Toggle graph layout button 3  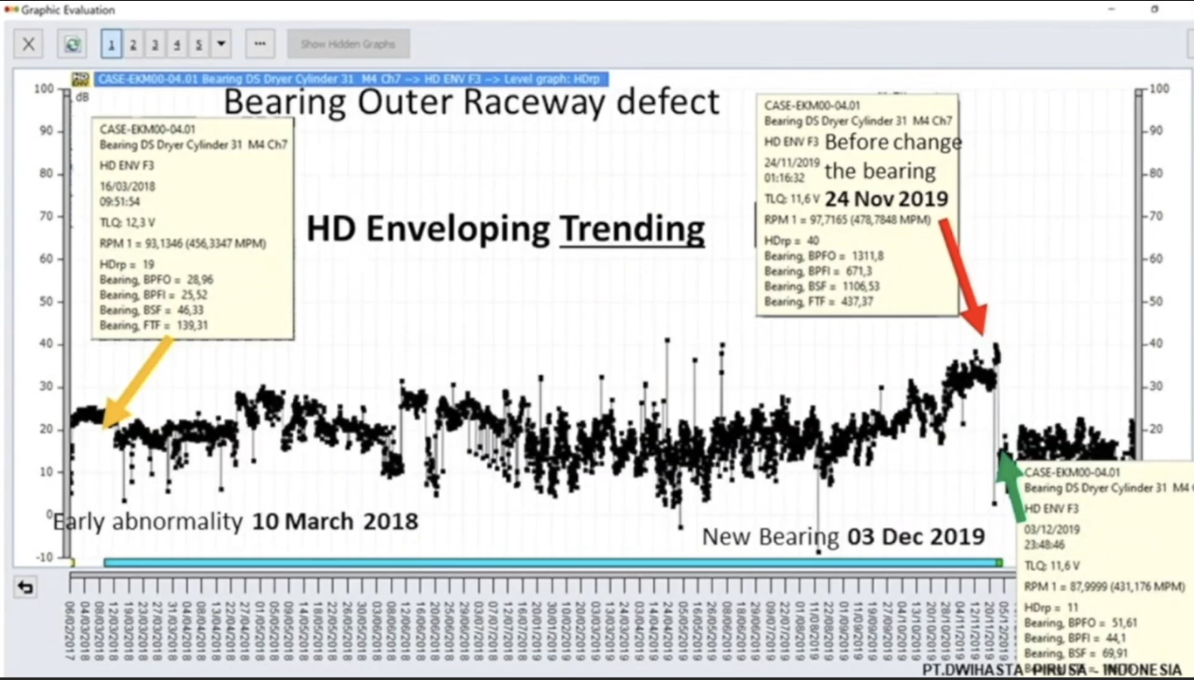point(155,44)
